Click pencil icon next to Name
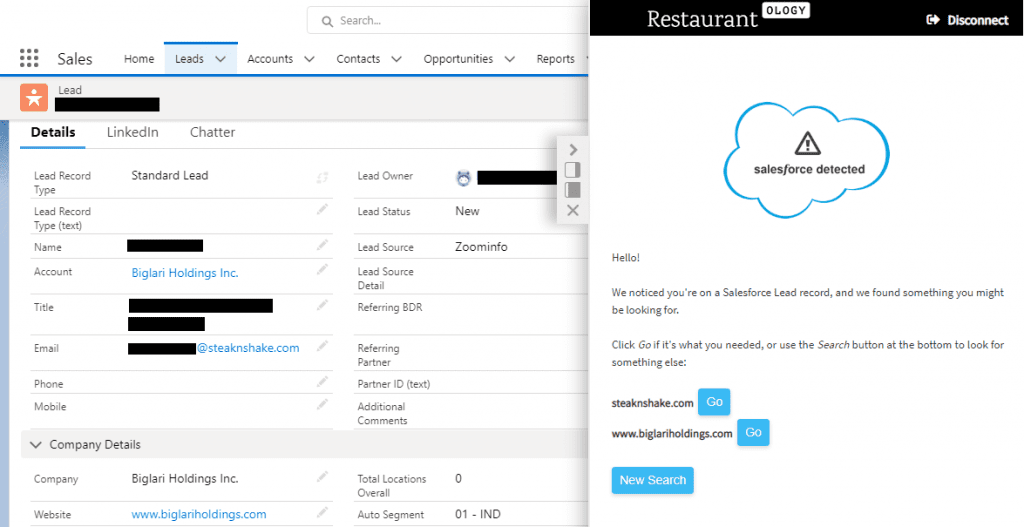Screen dimensions: 1024x527 pos(322,245)
